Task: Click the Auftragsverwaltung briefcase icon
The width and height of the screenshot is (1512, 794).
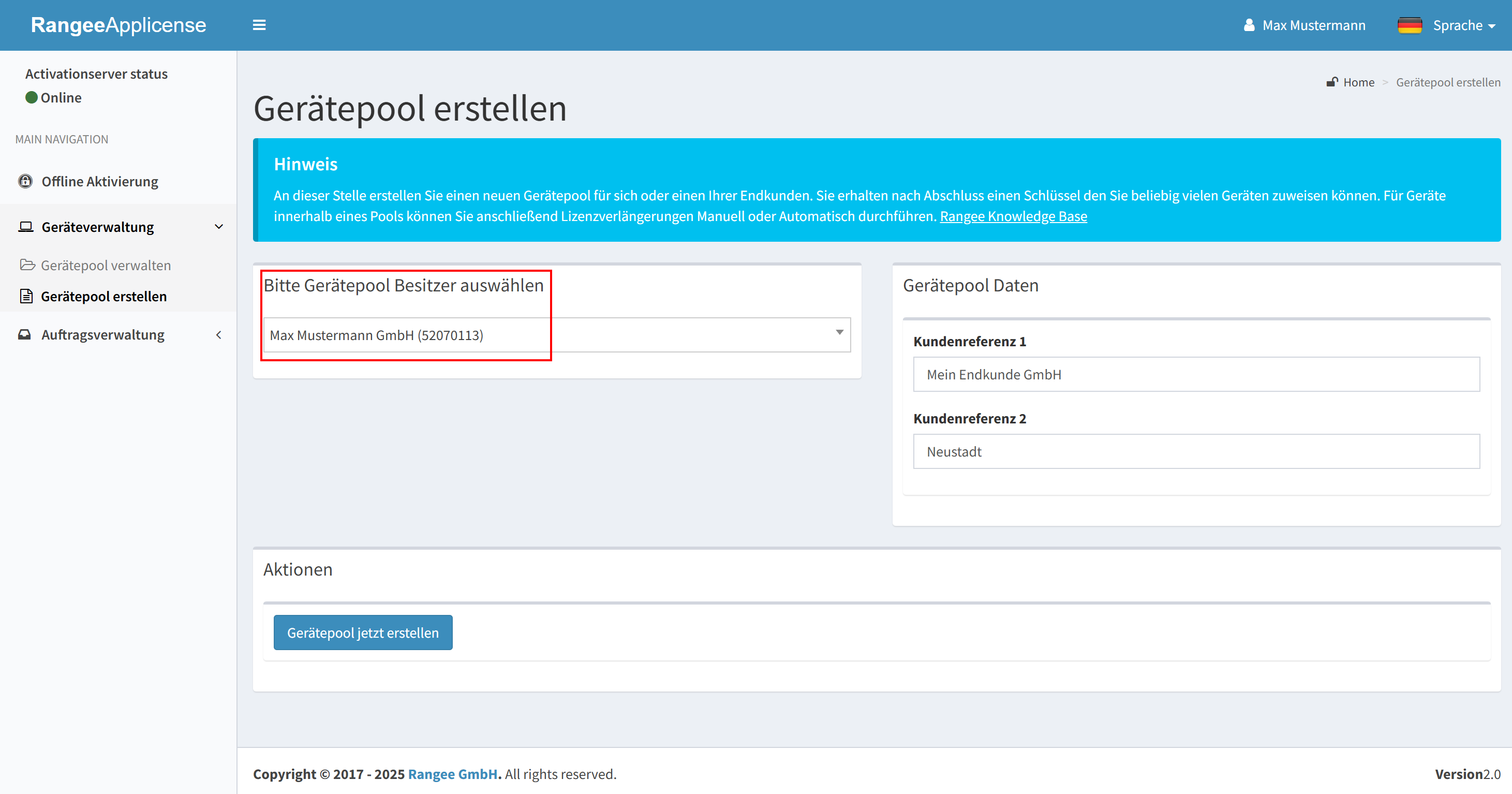Action: [25, 334]
